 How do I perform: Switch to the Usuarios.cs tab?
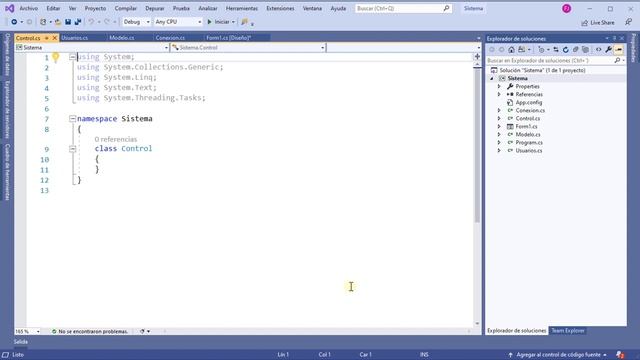click(74, 38)
